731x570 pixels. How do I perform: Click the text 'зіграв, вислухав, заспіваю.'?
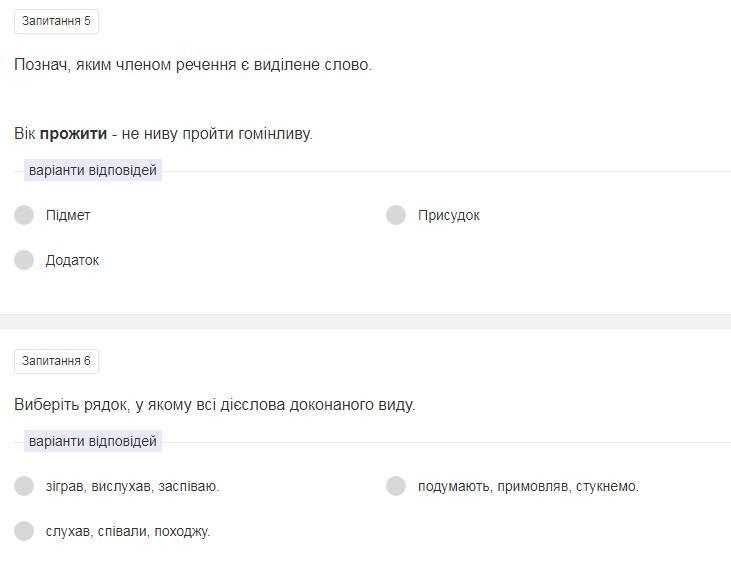click(132, 487)
